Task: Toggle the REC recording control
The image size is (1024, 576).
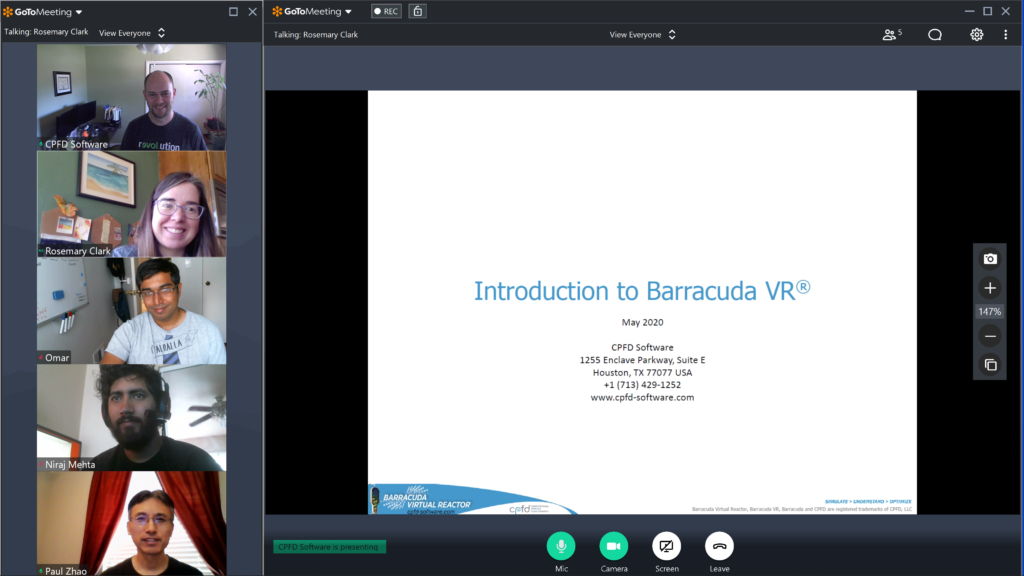Action: (385, 10)
